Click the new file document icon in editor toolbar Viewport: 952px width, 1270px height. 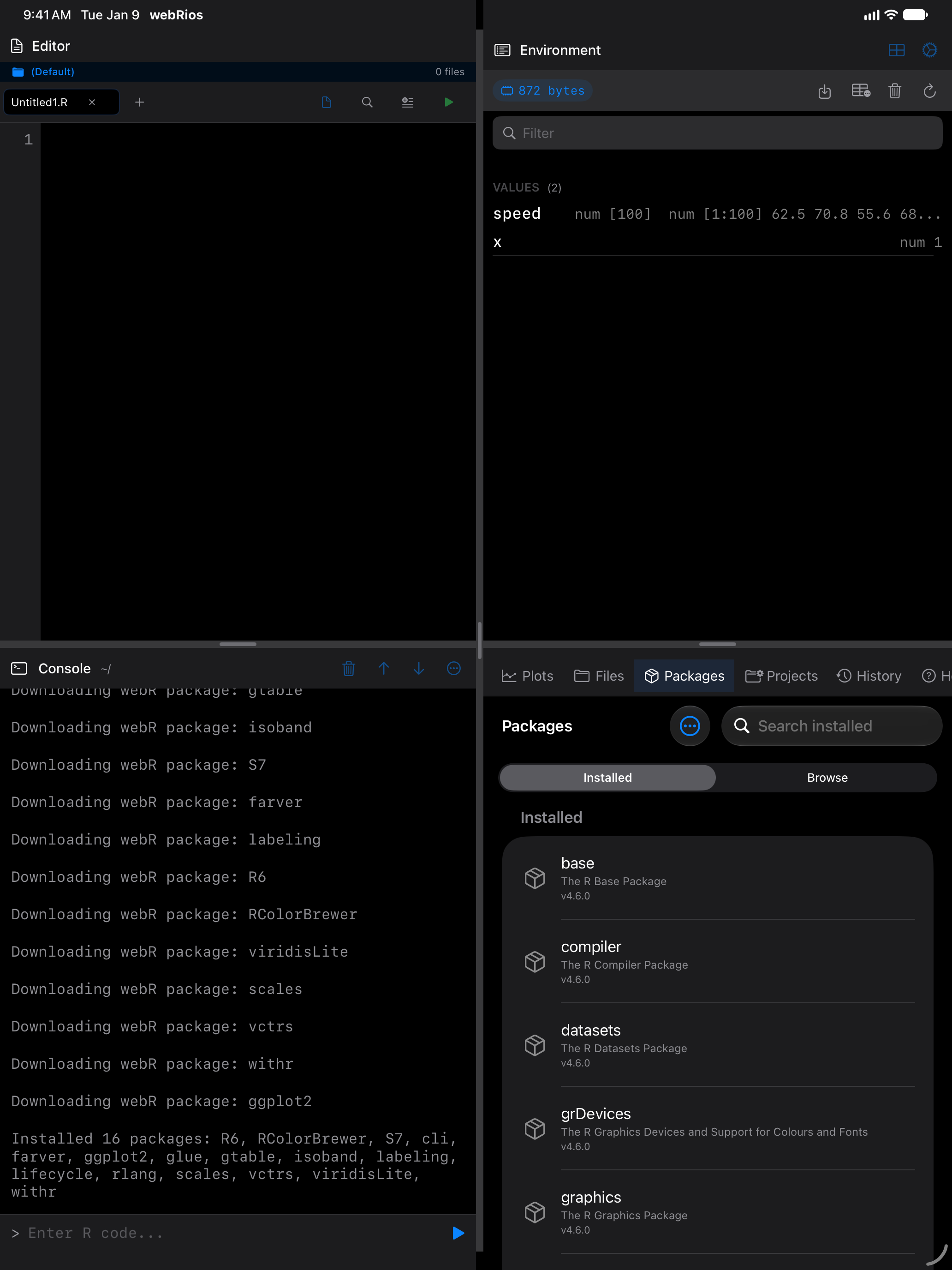[x=327, y=102]
